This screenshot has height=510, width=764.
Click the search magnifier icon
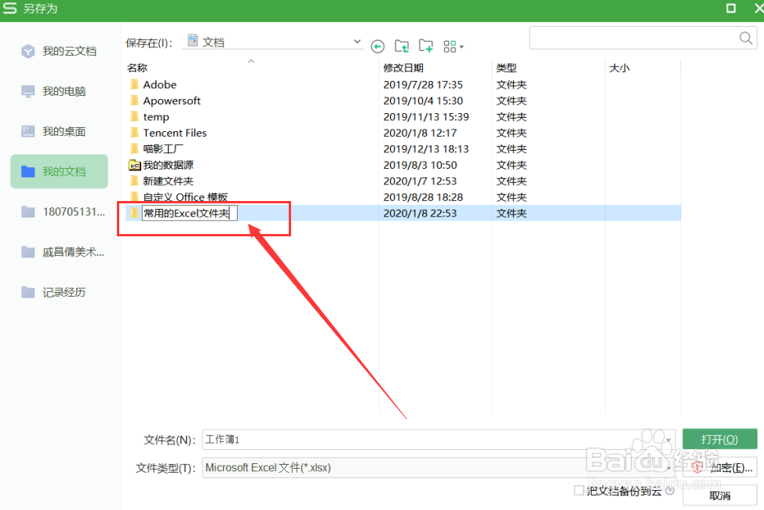pos(745,38)
